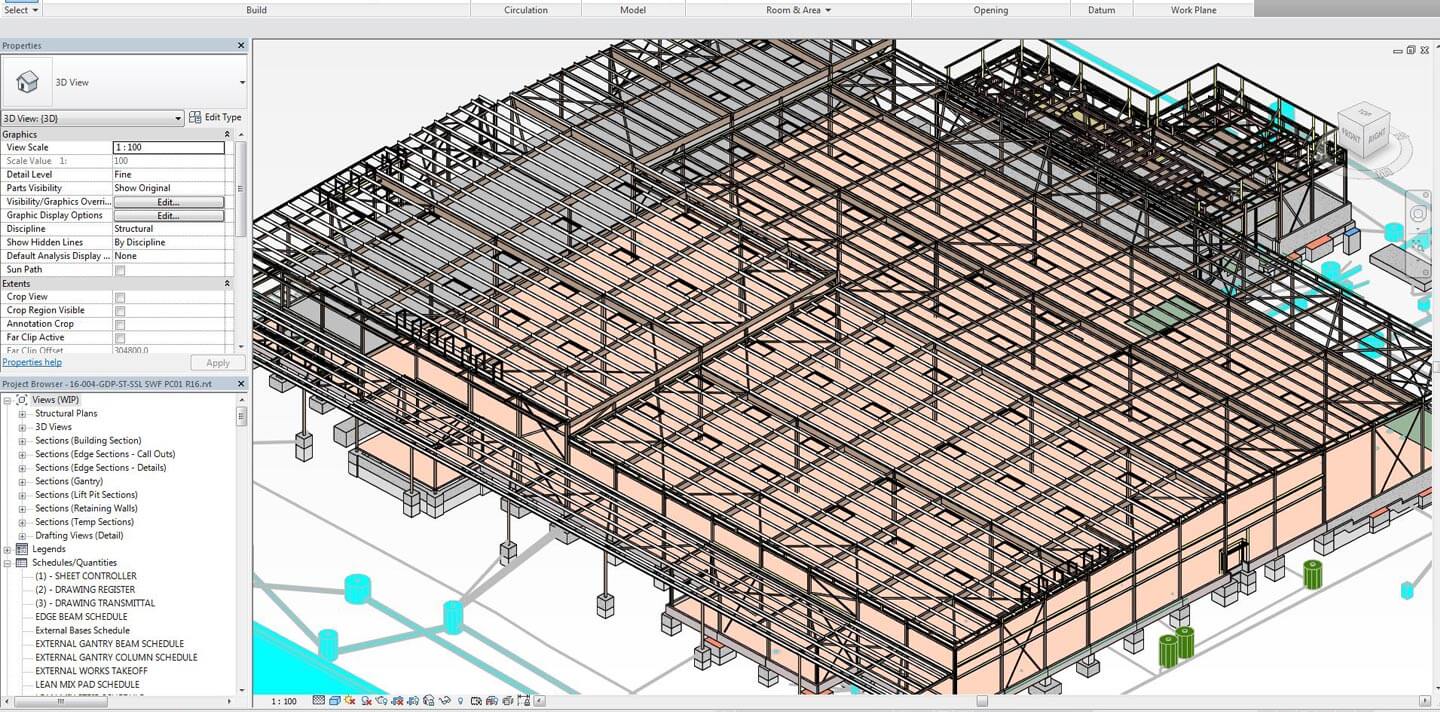Open Detail Level in view control bar

pos(319,701)
